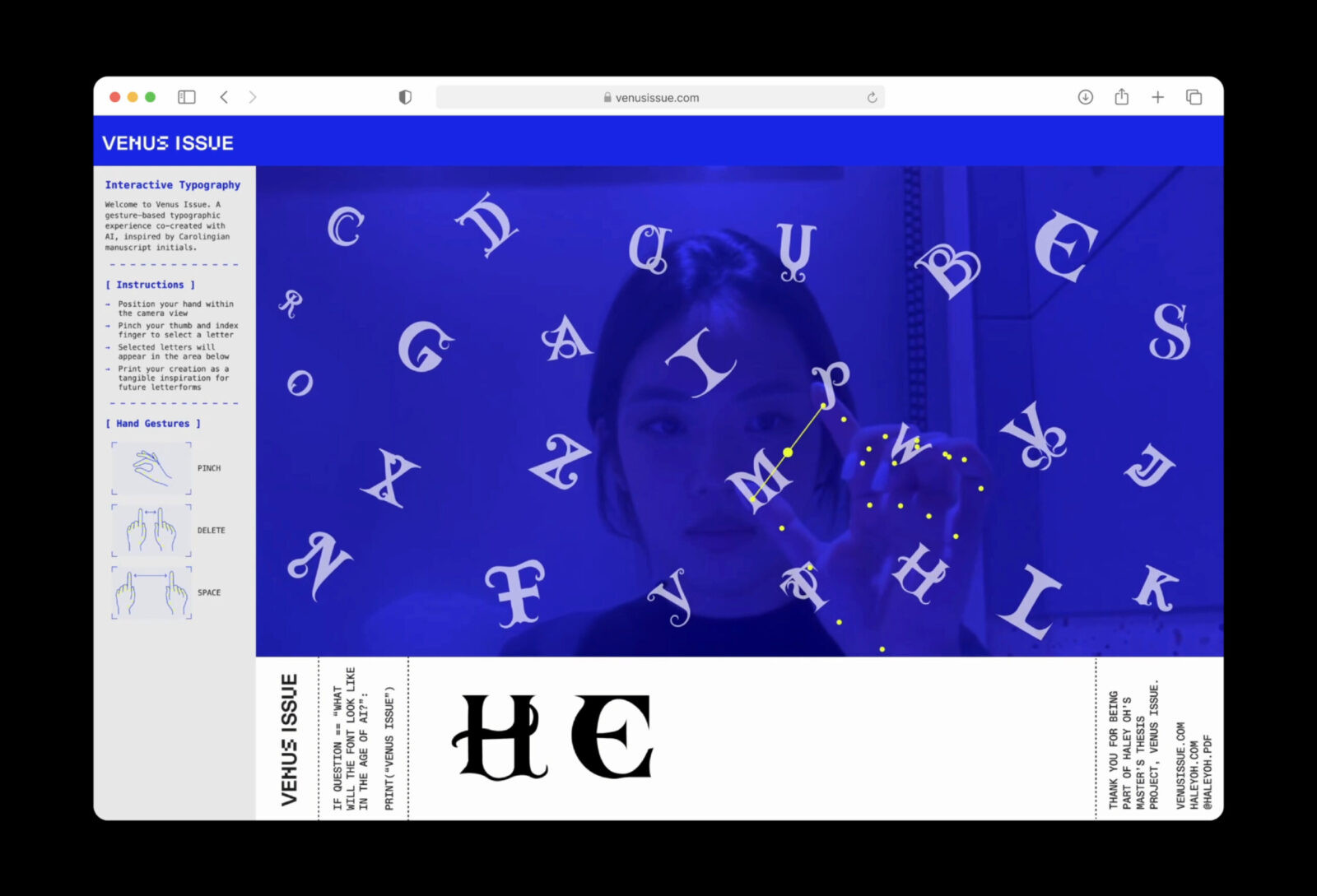Screen dimensions: 1317x896
Task: Go back with the back arrow
Action: (x=224, y=97)
